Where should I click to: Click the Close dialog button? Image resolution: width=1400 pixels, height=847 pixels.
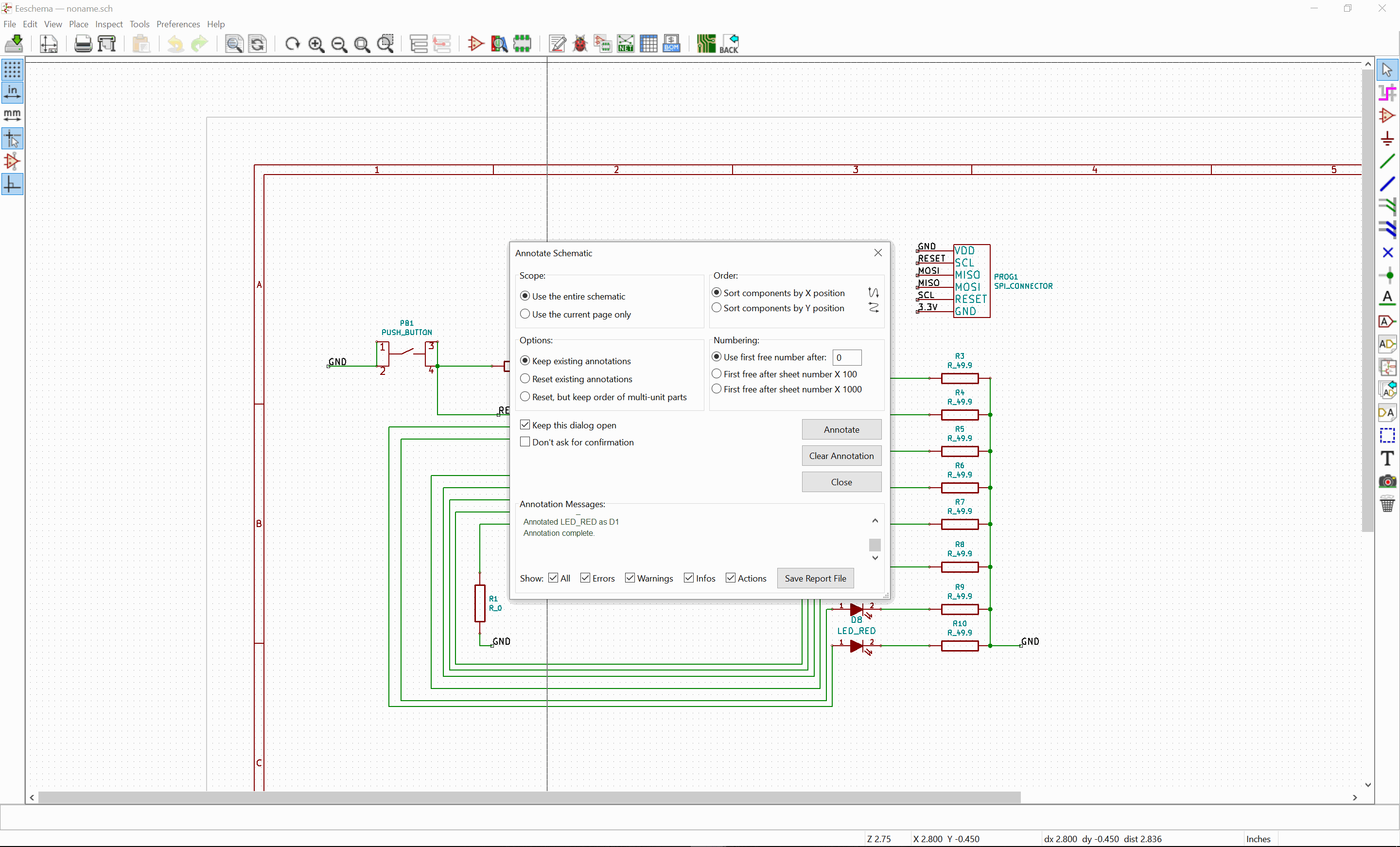point(841,482)
